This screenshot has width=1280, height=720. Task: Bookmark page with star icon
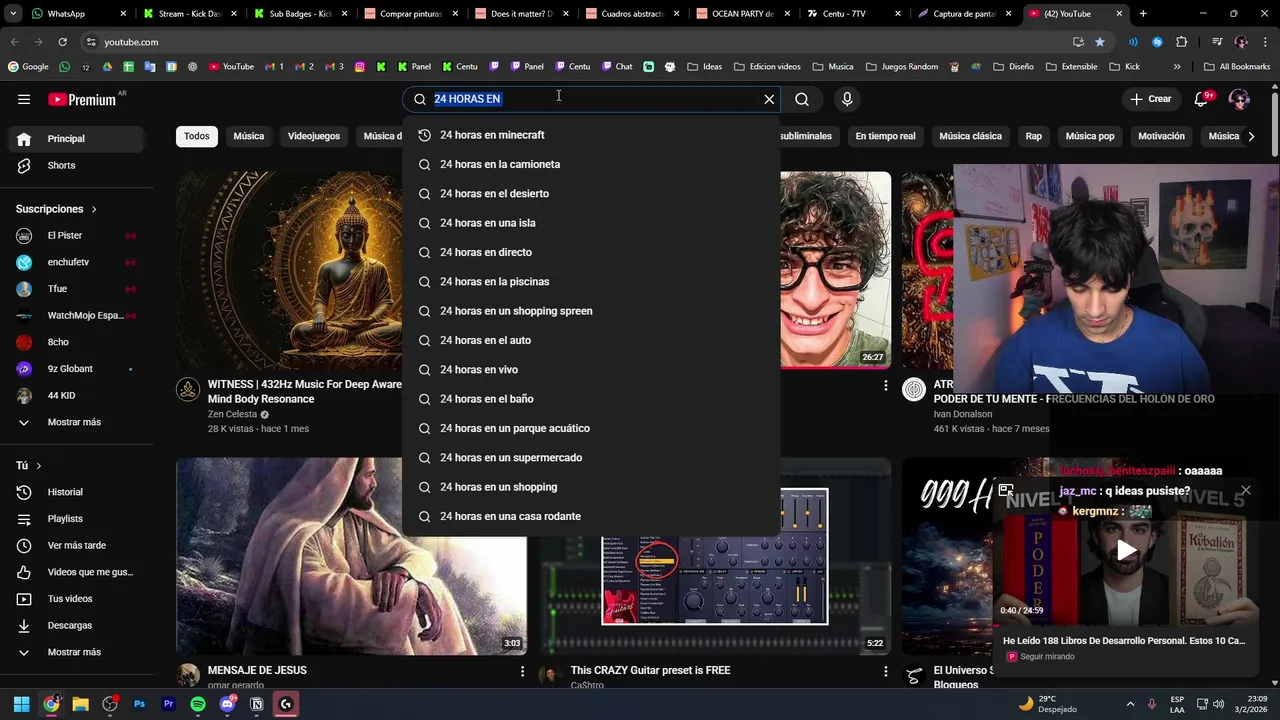pyautogui.click(x=1100, y=42)
